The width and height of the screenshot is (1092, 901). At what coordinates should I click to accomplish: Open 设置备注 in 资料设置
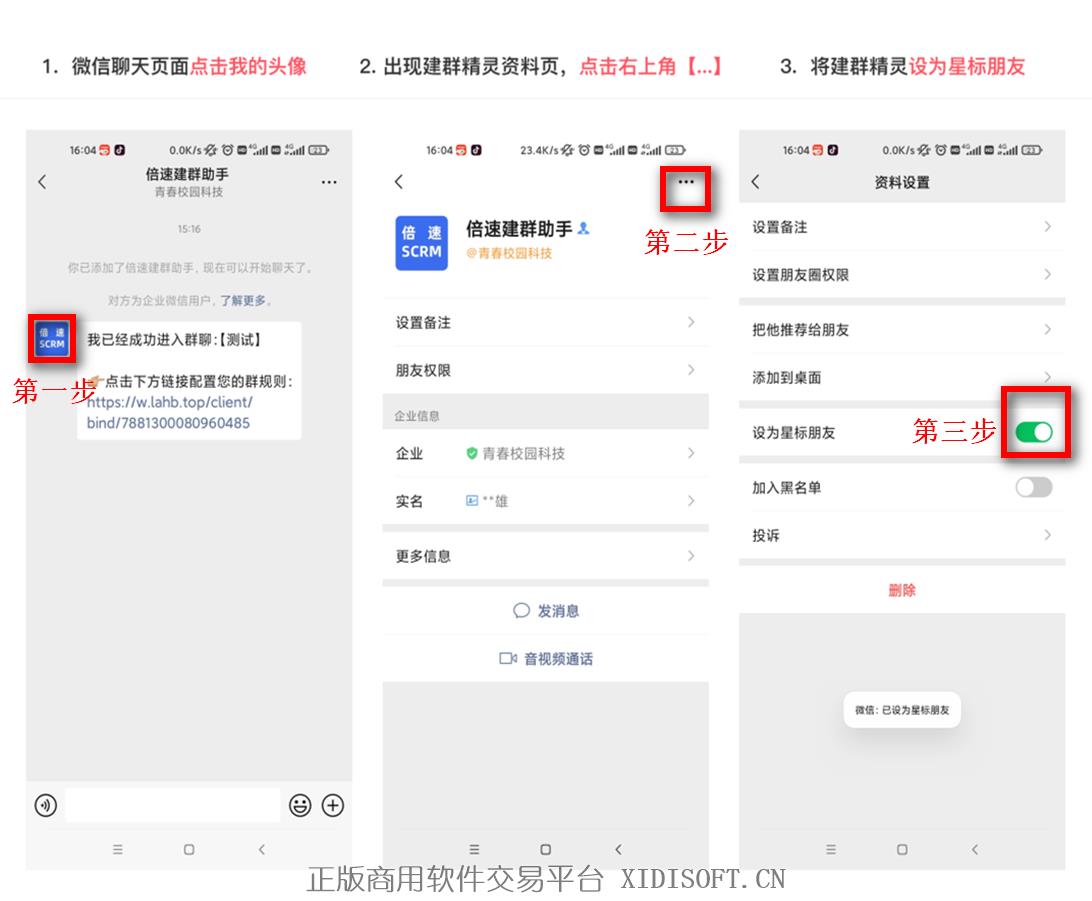pyautogui.click(x=902, y=227)
